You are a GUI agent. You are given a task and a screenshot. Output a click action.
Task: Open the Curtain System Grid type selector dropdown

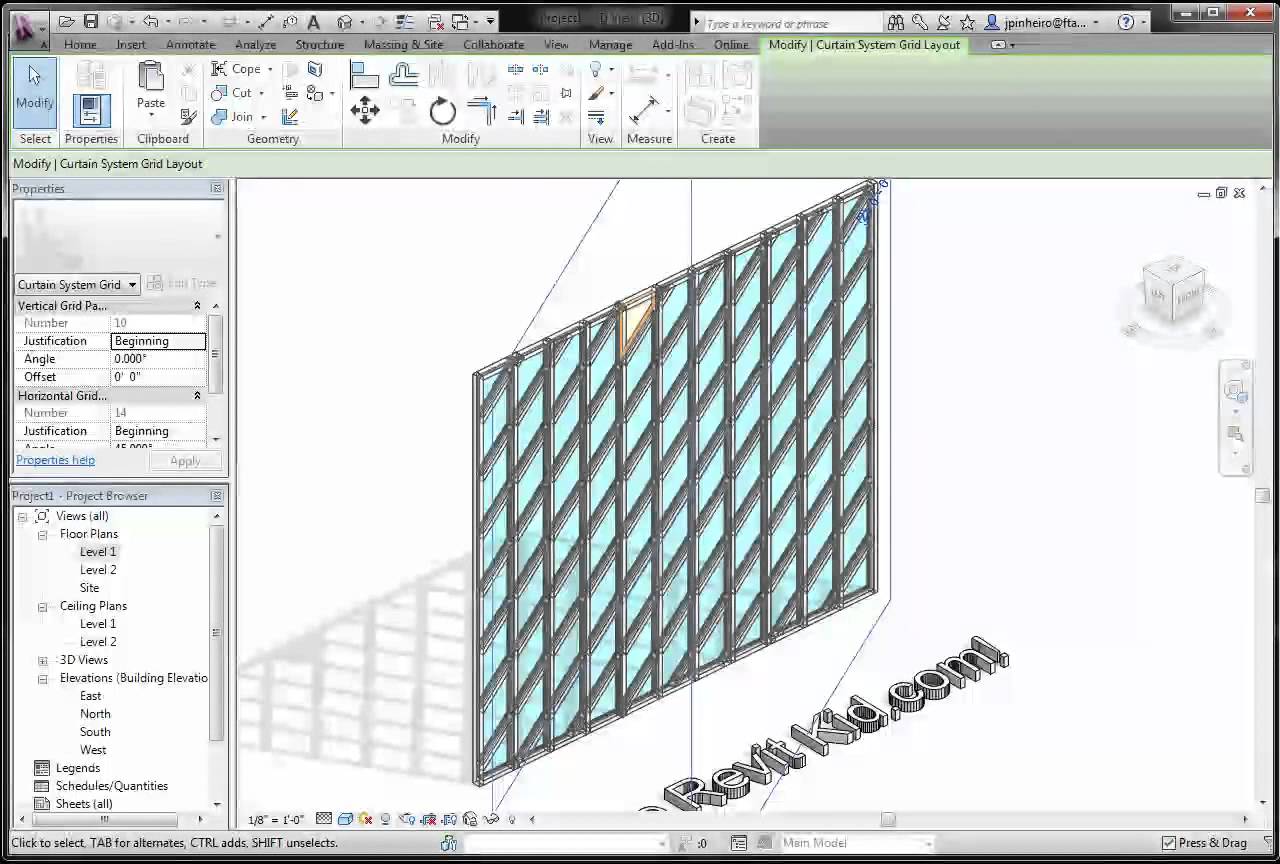tap(131, 284)
